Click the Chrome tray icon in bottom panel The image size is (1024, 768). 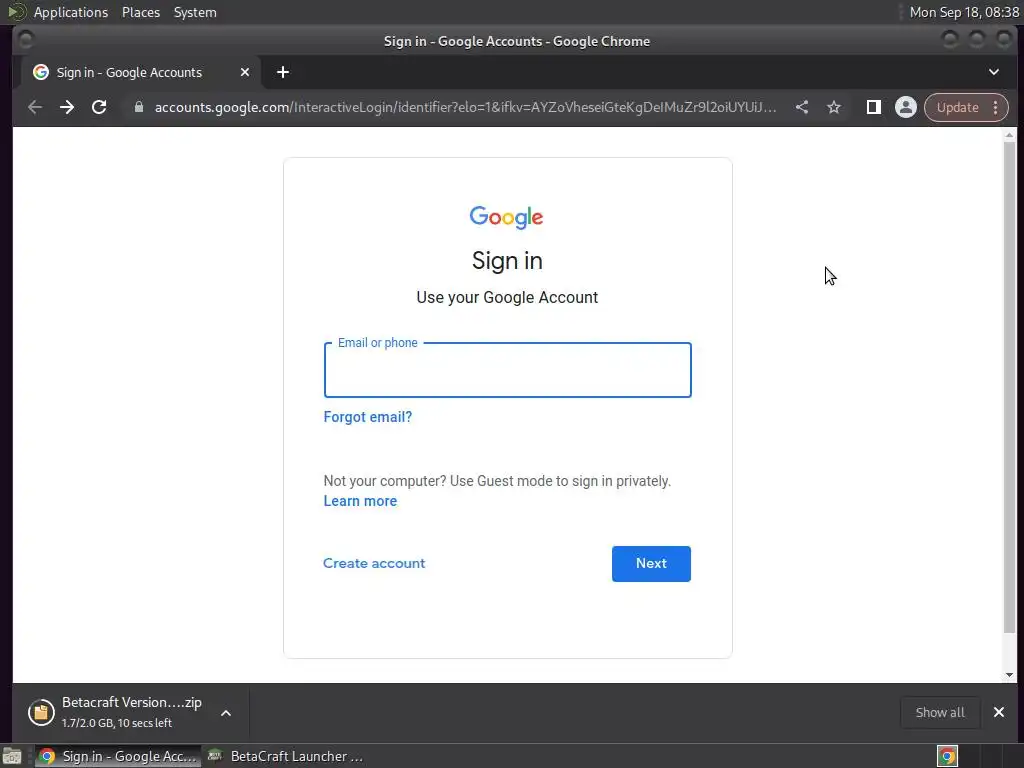pos(947,756)
